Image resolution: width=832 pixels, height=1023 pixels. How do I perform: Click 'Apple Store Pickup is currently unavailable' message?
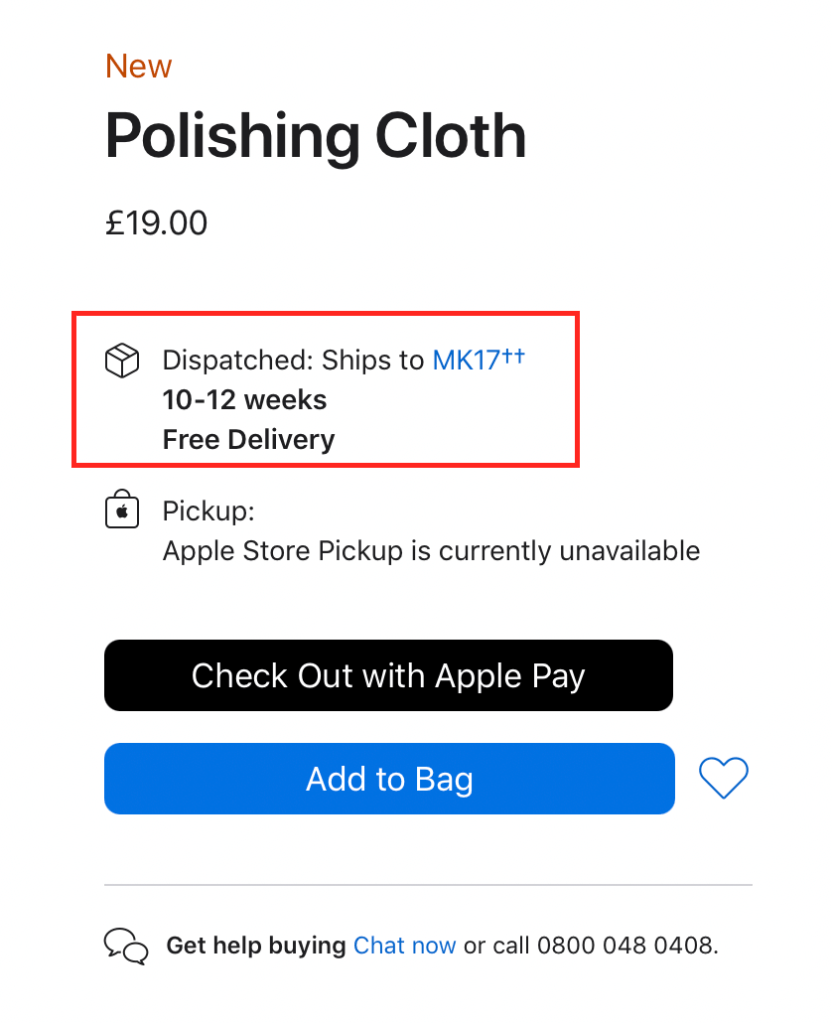tap(431, 550)
